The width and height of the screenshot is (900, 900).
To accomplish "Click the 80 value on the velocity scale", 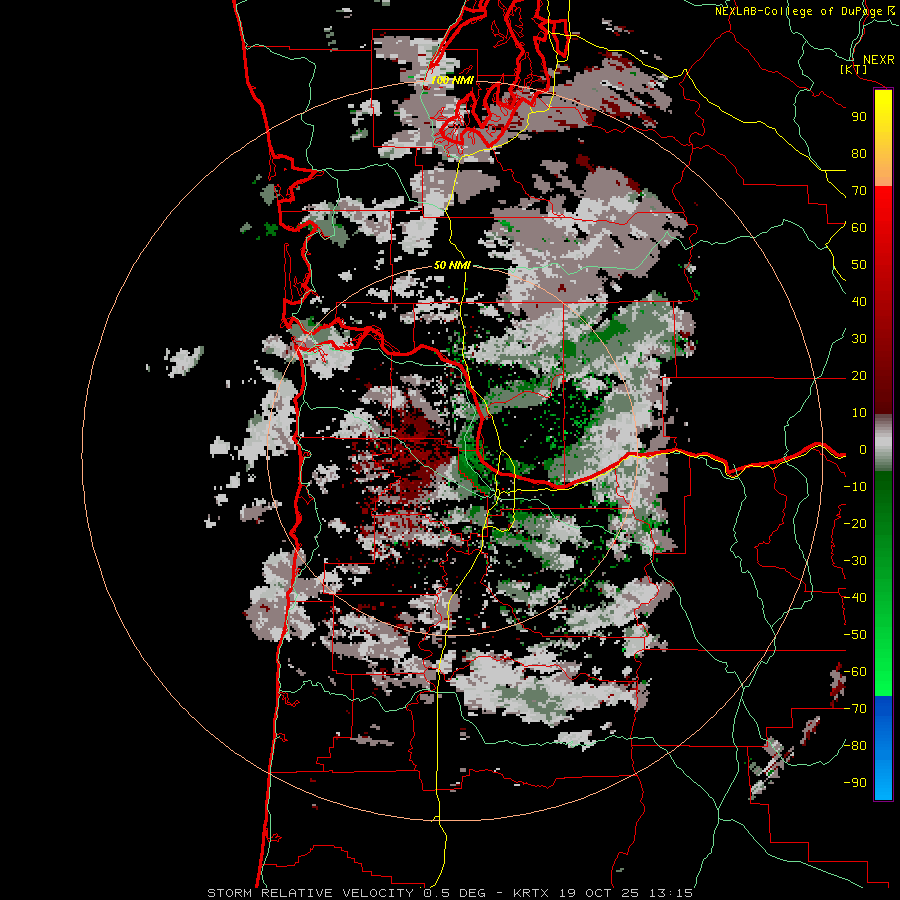I will click(x=859, y=154).
